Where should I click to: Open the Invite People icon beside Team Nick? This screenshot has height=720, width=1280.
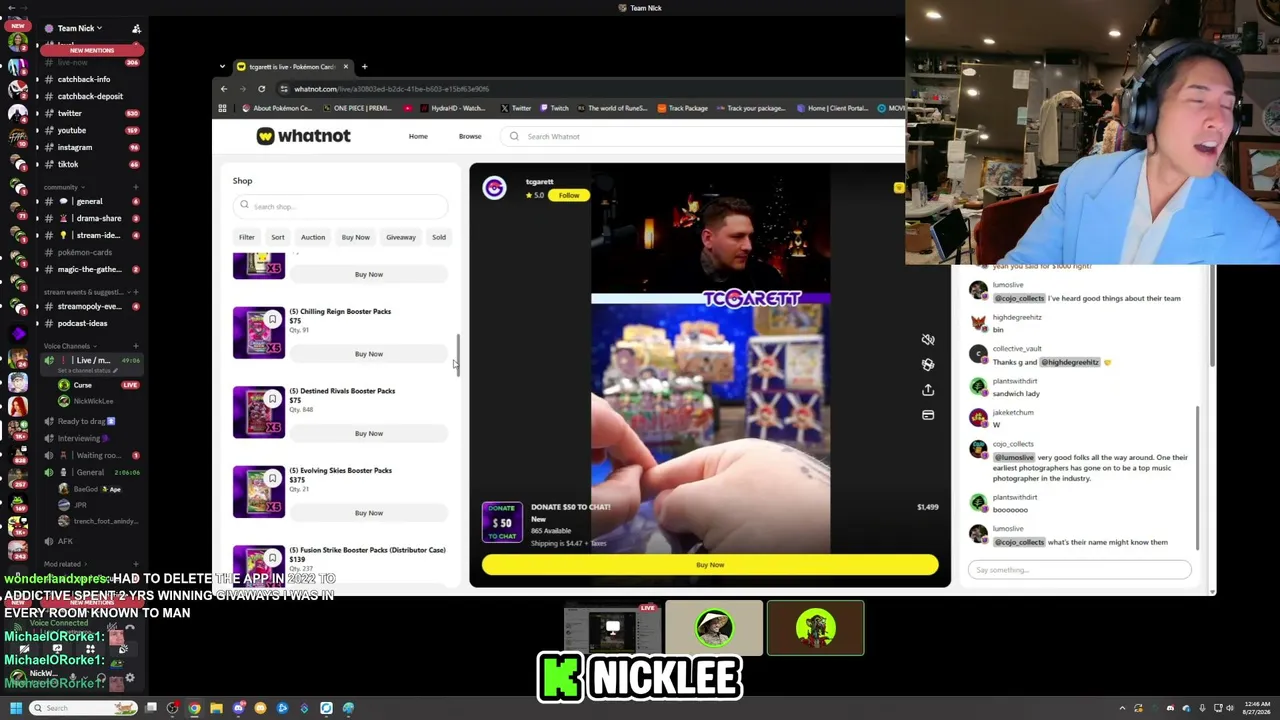click(136, 28)
